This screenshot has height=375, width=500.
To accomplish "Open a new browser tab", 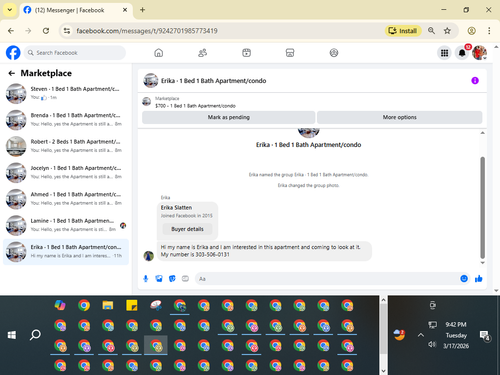I will (x=142, y=10).
